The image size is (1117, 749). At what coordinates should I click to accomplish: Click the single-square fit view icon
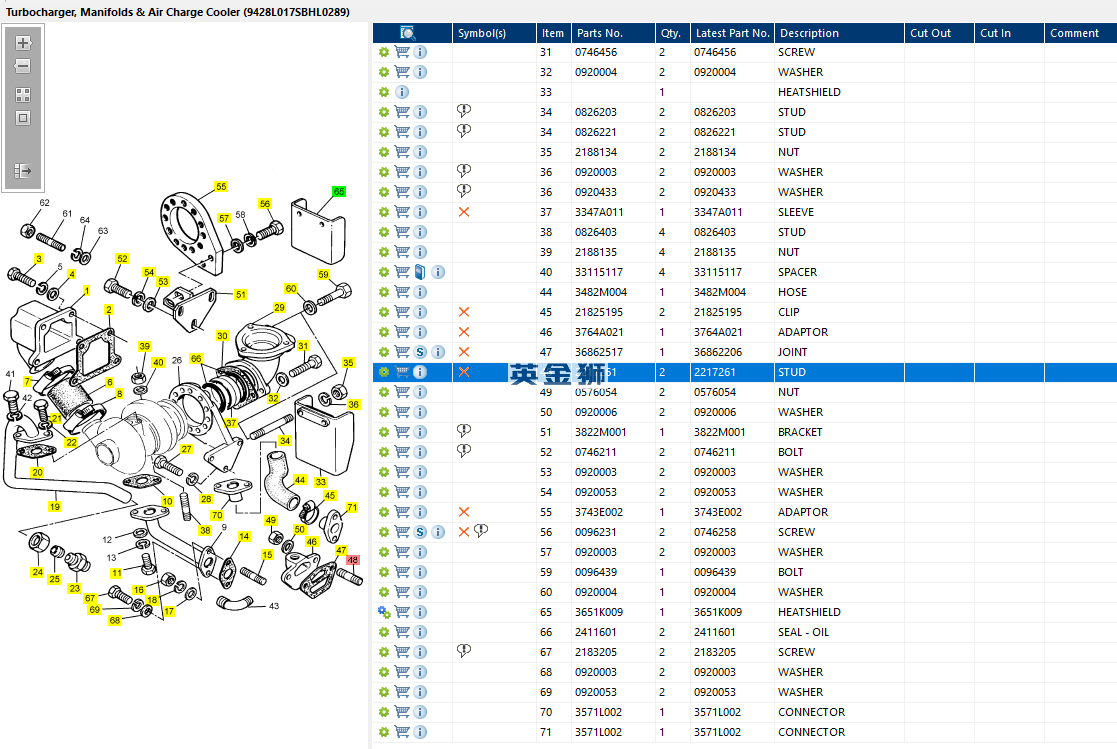point(23,118)
